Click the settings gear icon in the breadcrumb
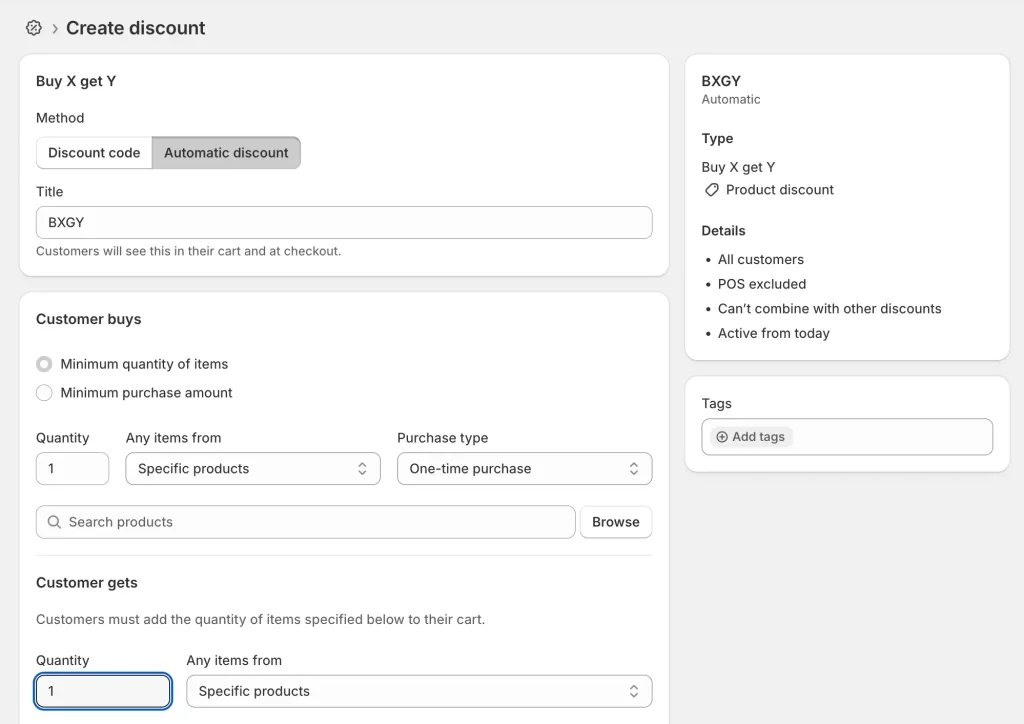 coord(33,28)
